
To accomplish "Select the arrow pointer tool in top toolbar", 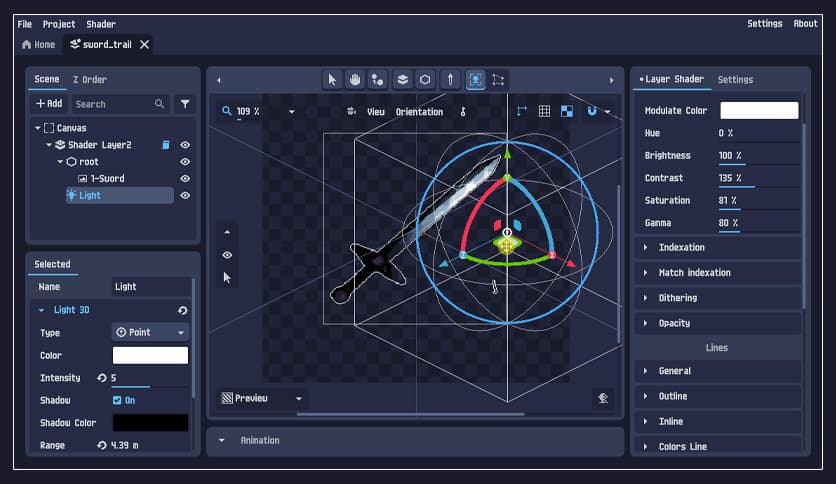I will (x=333, y=79).
